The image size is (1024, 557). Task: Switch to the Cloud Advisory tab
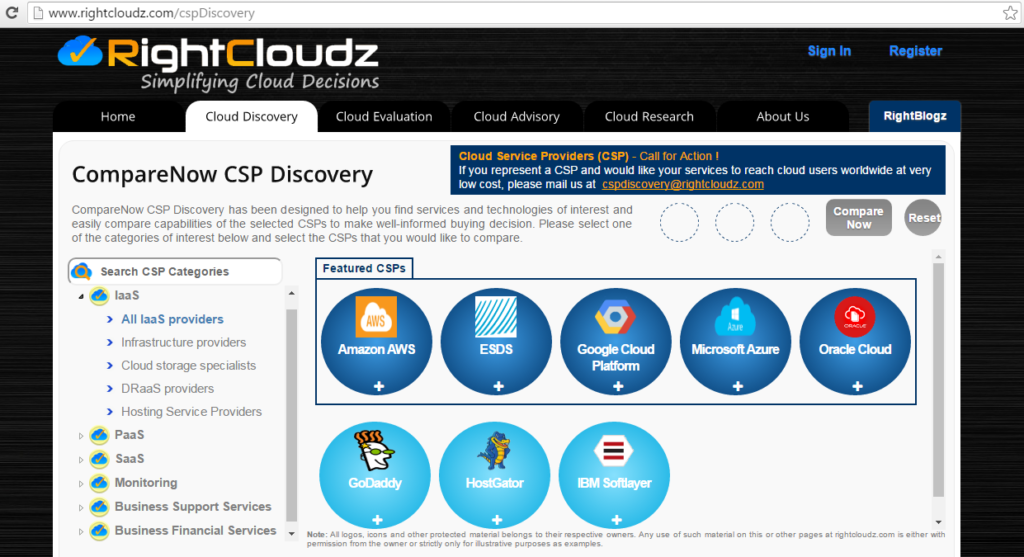coord(517,117)
